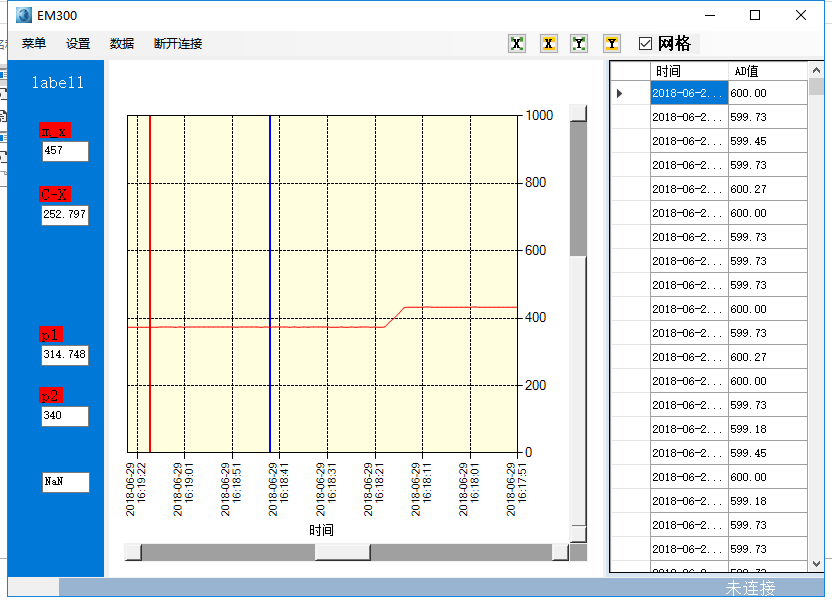
Task: Click the green-cornered Y axis icon
Action: tap(579, 44)
